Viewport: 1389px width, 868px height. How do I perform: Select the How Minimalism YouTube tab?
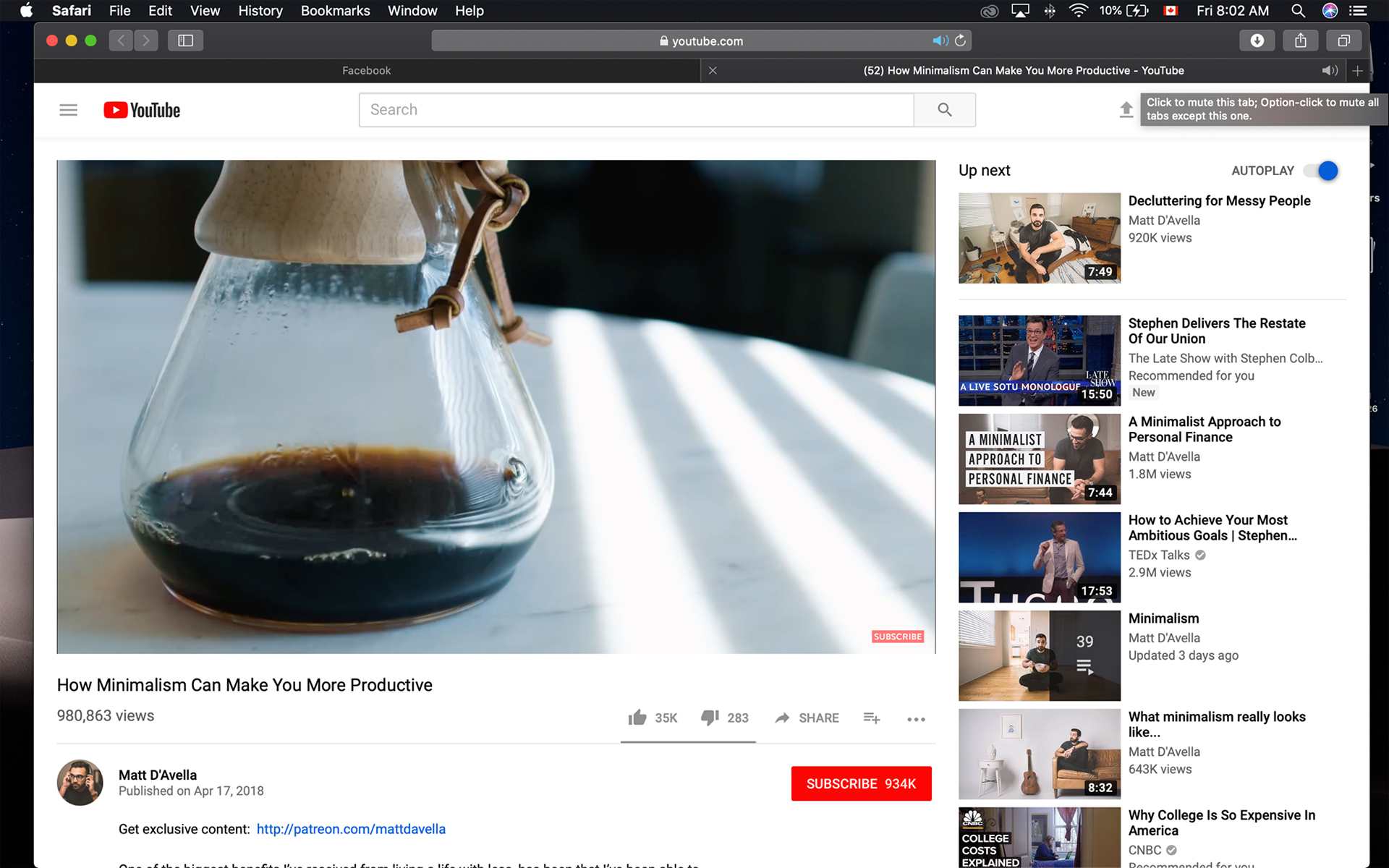[1023, 70]
